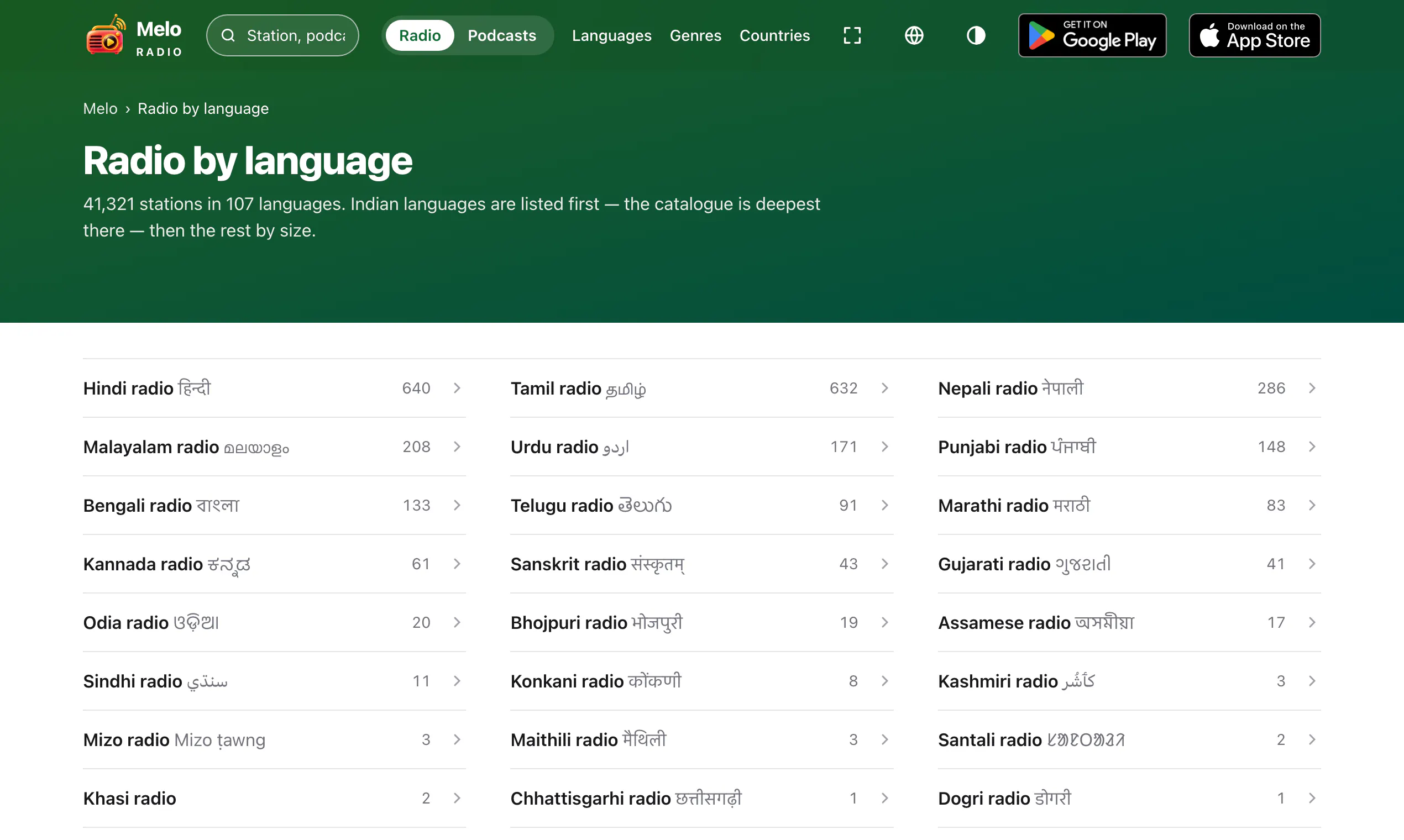Screen dimensions: 1404x840
Task: Open the Tamil radio row chevron
Action: click(x=884, y=389)
